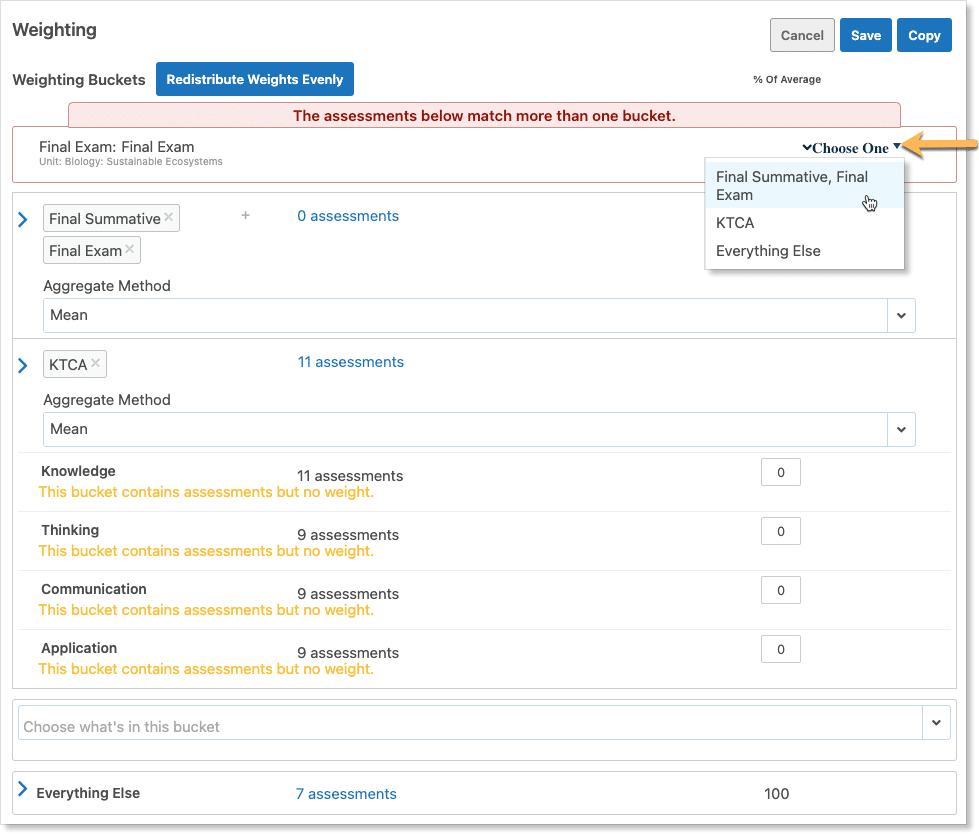979x835 pixels.
Task: Open KTCA Aggregate Method dropdown
Action: tap(900, 429)
